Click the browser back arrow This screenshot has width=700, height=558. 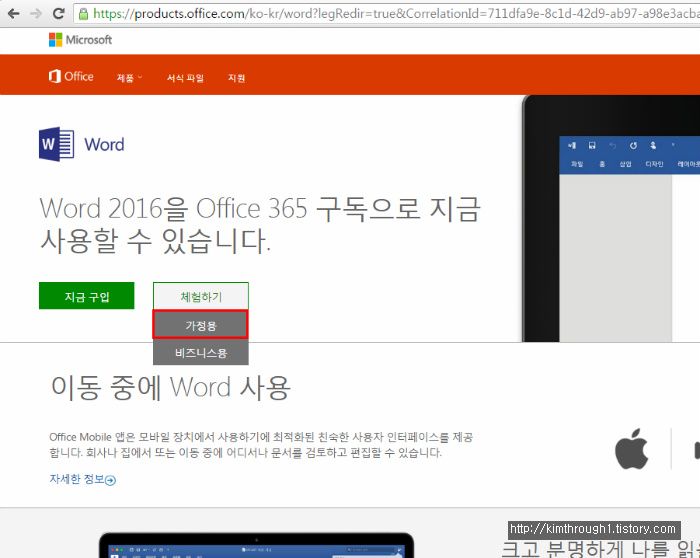14,13
